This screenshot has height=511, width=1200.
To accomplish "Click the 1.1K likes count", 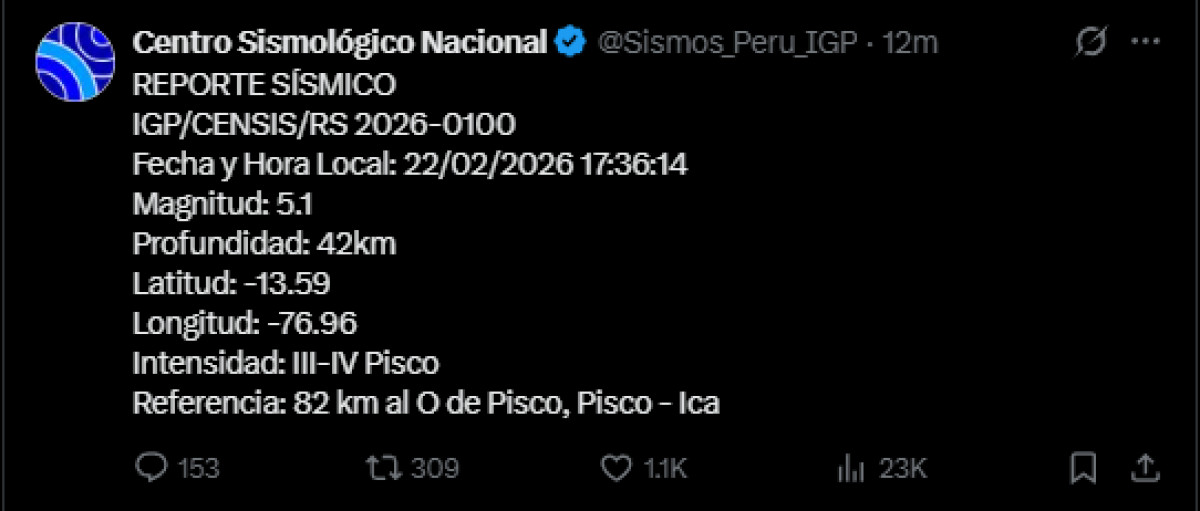I will 665,468.
